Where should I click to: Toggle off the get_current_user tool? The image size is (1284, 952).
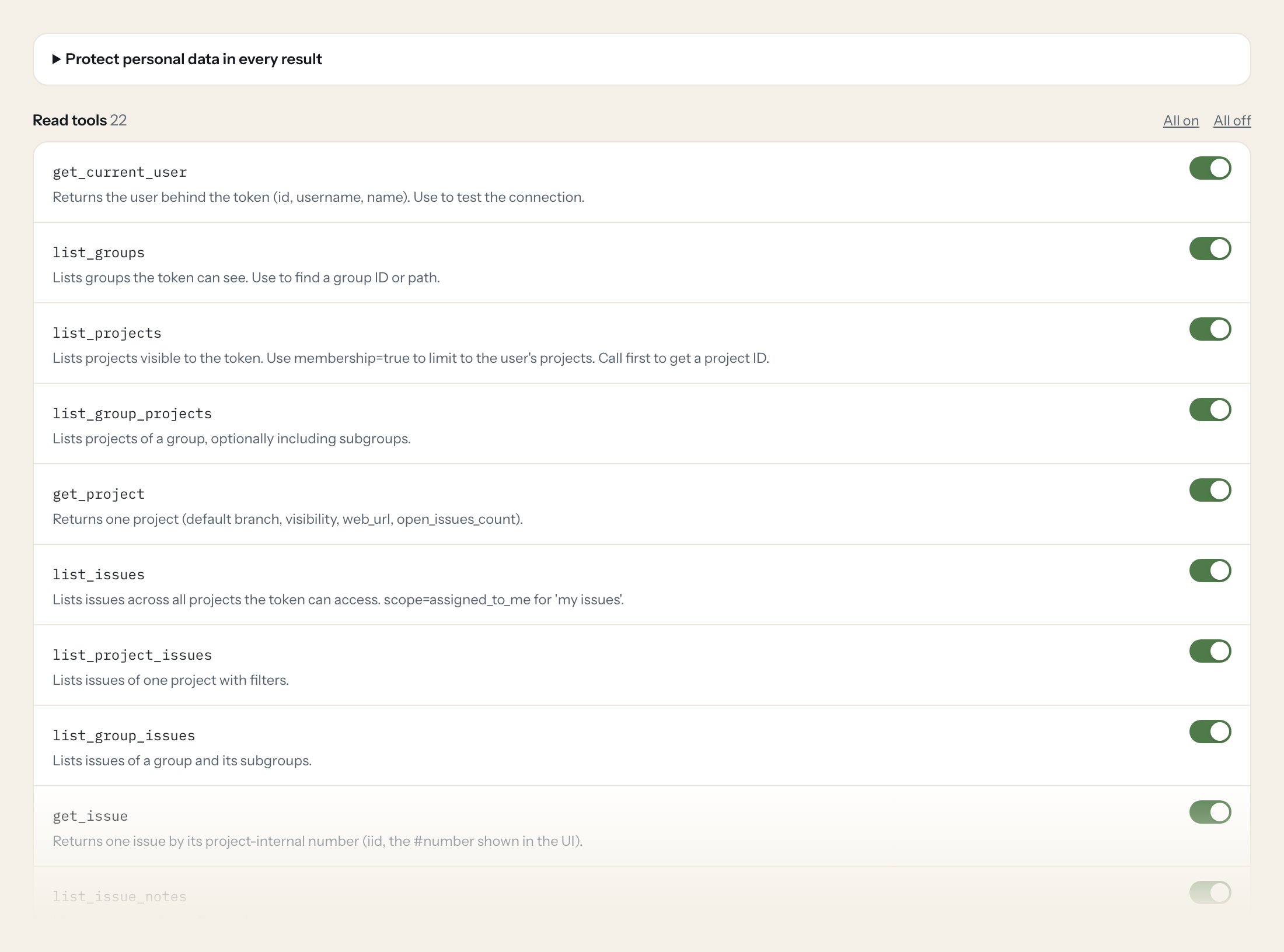[x=1210, y=168]
